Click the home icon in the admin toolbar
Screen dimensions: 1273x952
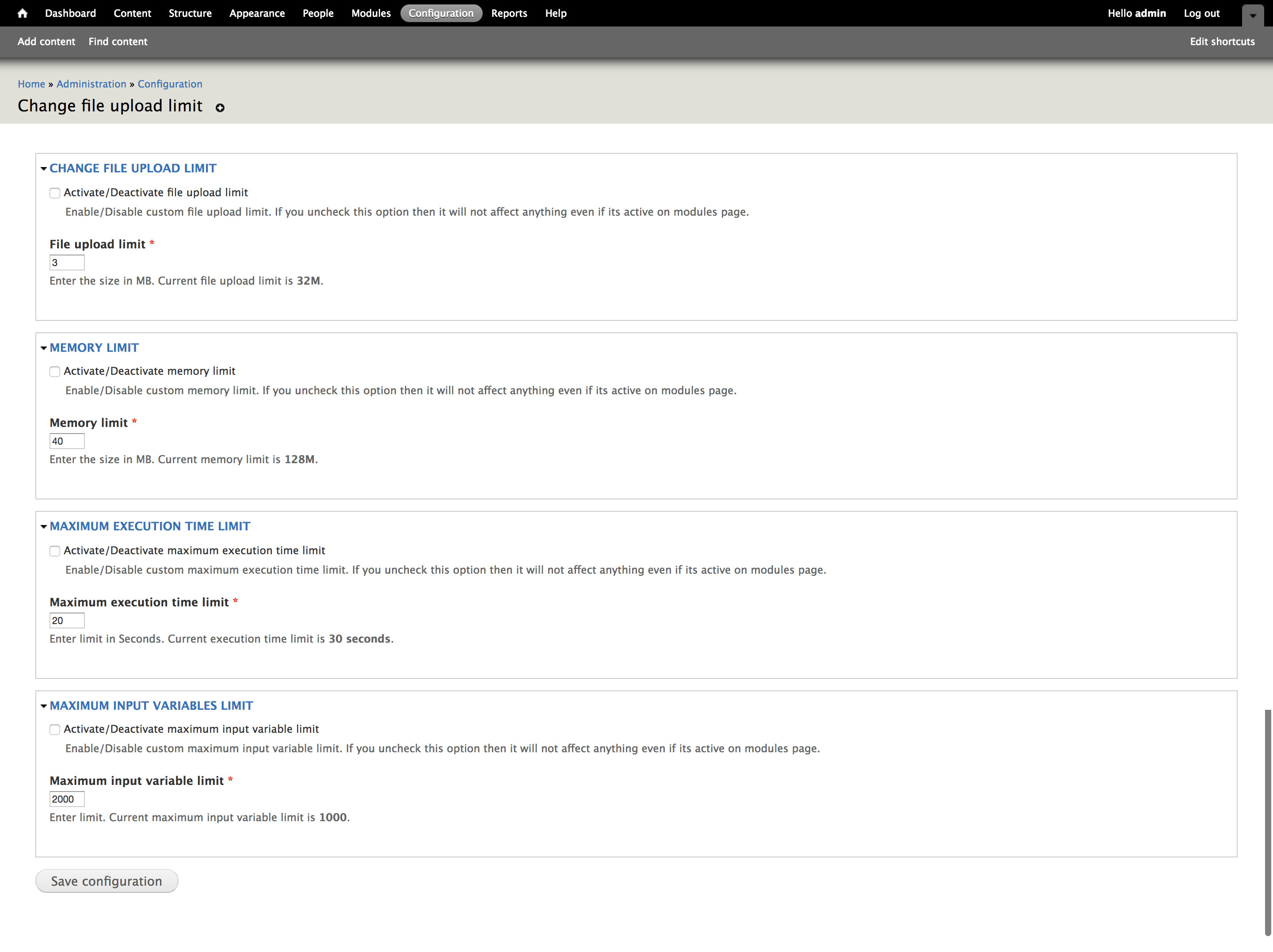click(x=23, y=13)
